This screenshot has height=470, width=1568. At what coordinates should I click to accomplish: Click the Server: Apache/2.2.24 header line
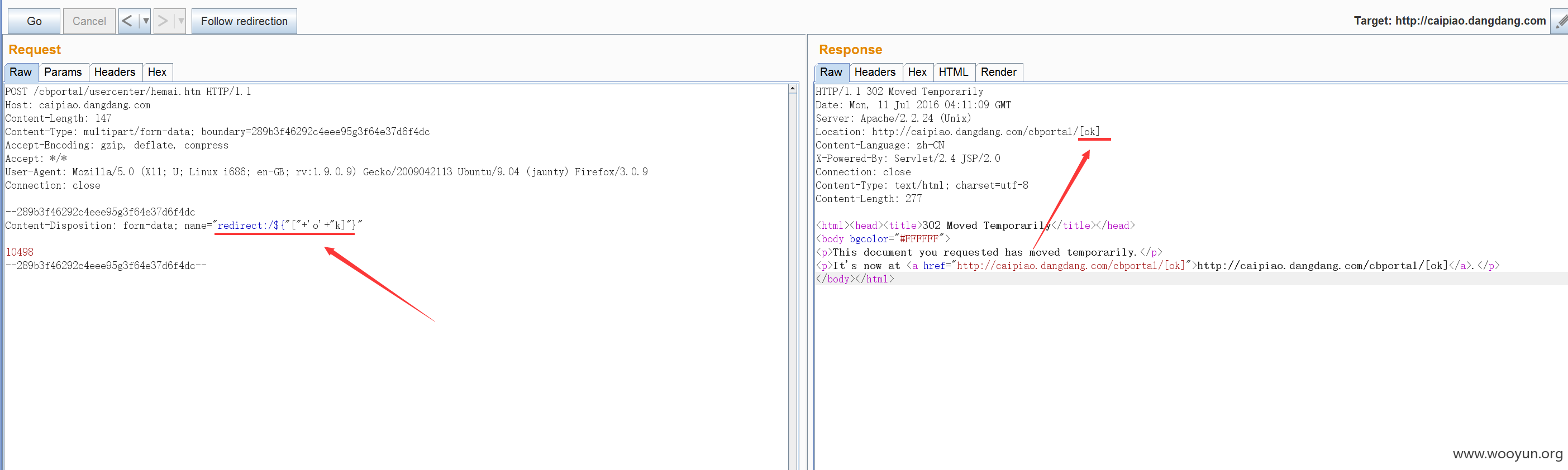(x=893, y=118)
